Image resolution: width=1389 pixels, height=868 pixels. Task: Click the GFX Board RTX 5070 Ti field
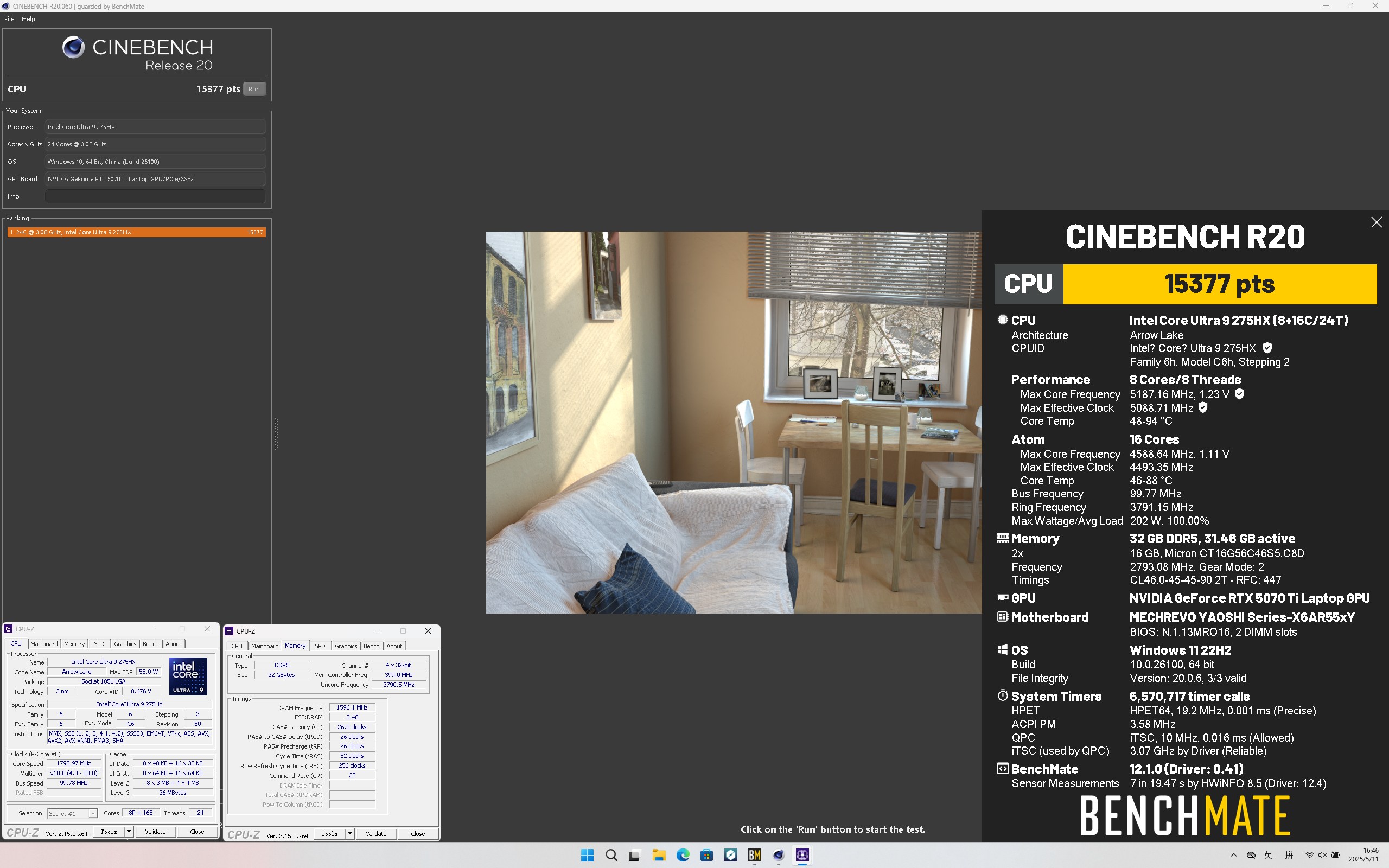(x=155, y=179)
